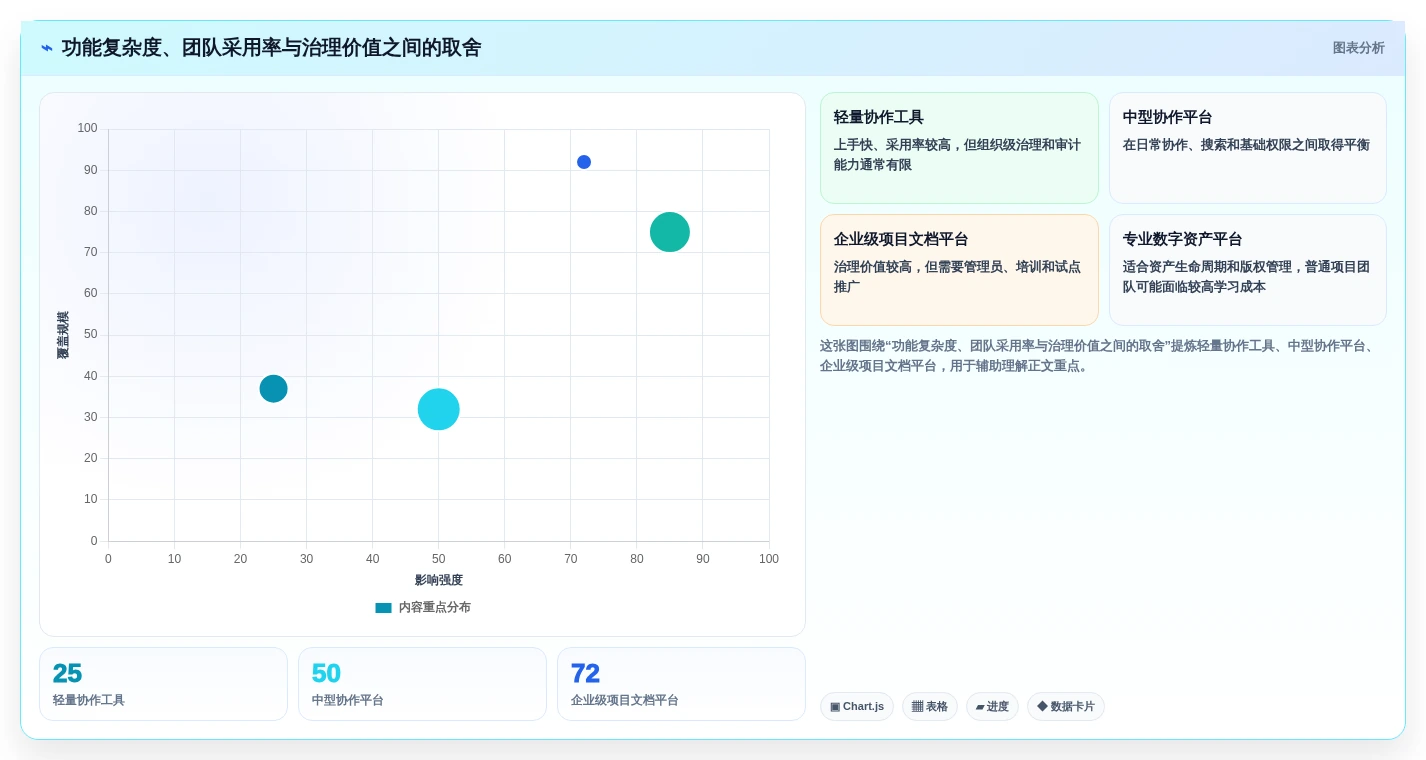The height and width of the screenshot is (760, 1426).
Task: Open the 中型协作平台 description card
Action: pos(1248,148)
